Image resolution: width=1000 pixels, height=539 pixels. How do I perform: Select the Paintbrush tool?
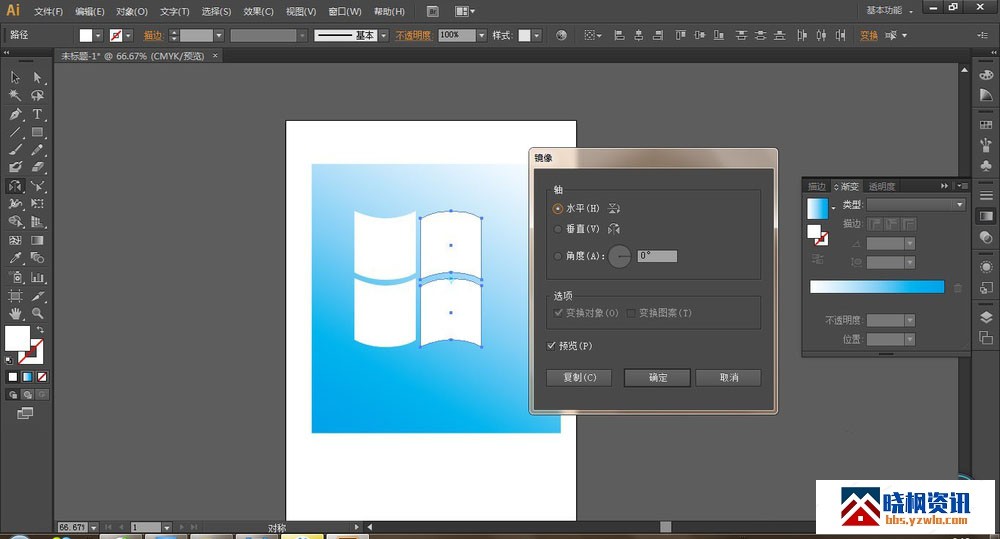point(15,150)
